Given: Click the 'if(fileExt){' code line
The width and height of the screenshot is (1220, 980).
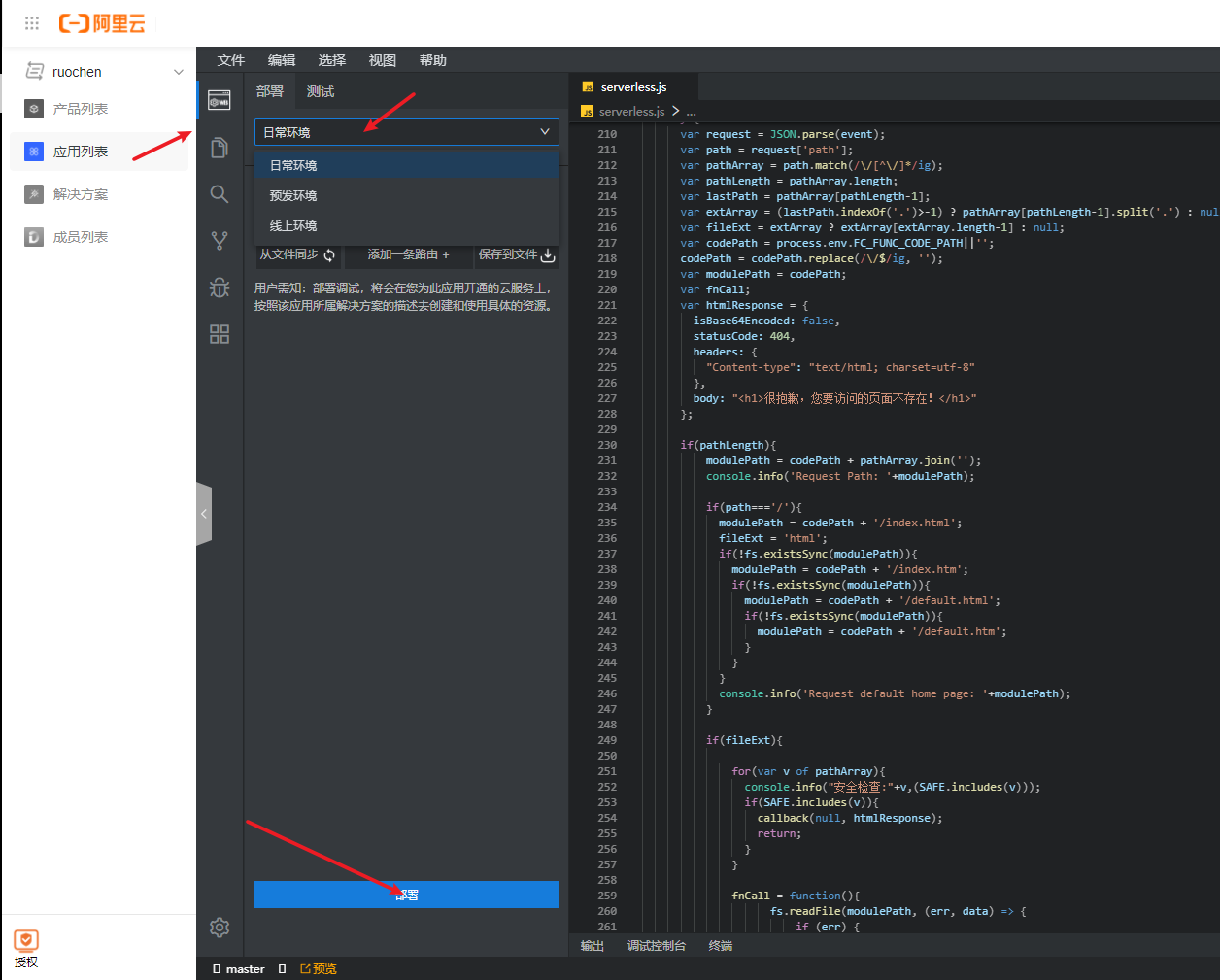Looking at the screenshot, I should [x=744, y=740].
